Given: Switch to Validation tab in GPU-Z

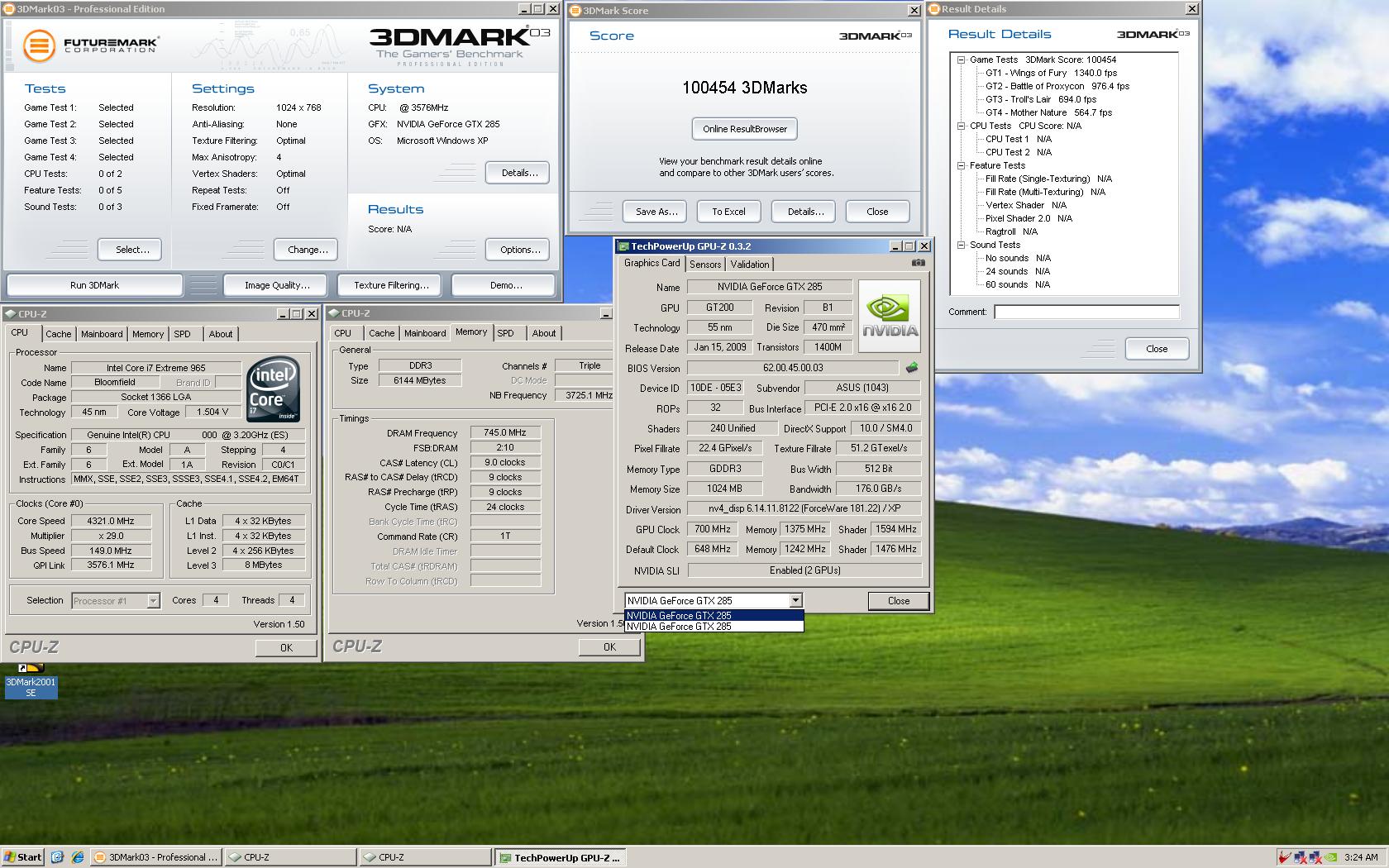Looking at the screenshot, I should tap(750, 265).
